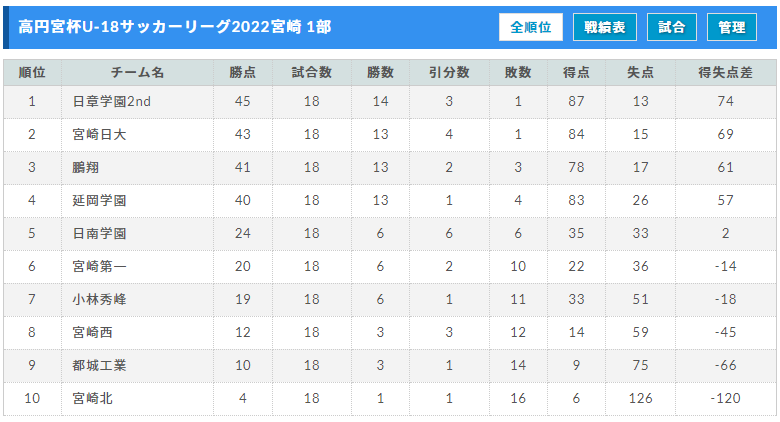Click the 勝点 column header
This screenshot has width=780, height=422.
tap(243, 73)
